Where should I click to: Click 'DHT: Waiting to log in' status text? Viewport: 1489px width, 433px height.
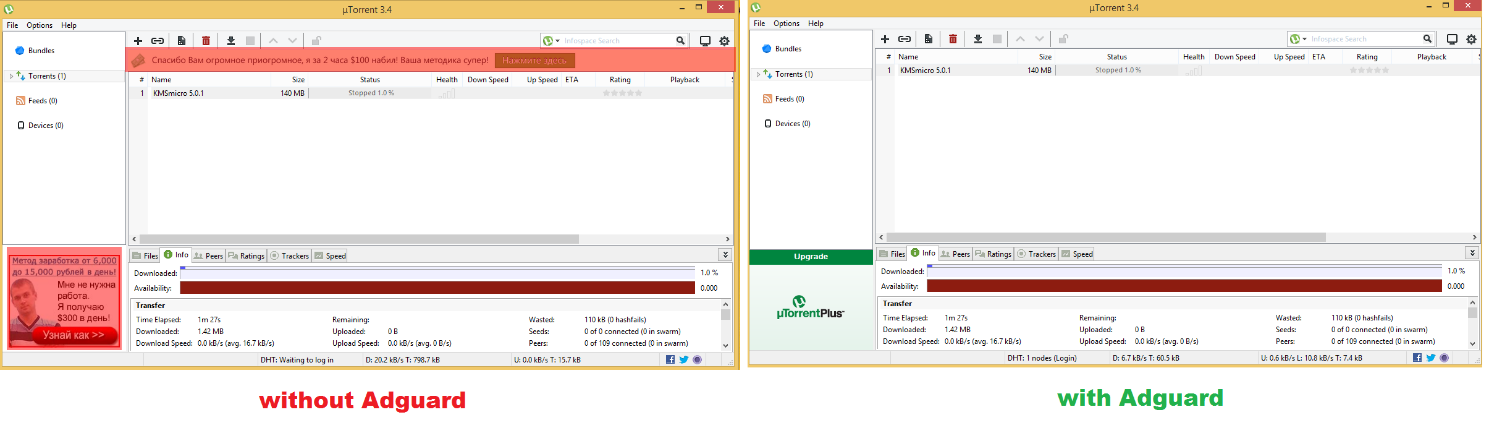click(x=296, y=359)
